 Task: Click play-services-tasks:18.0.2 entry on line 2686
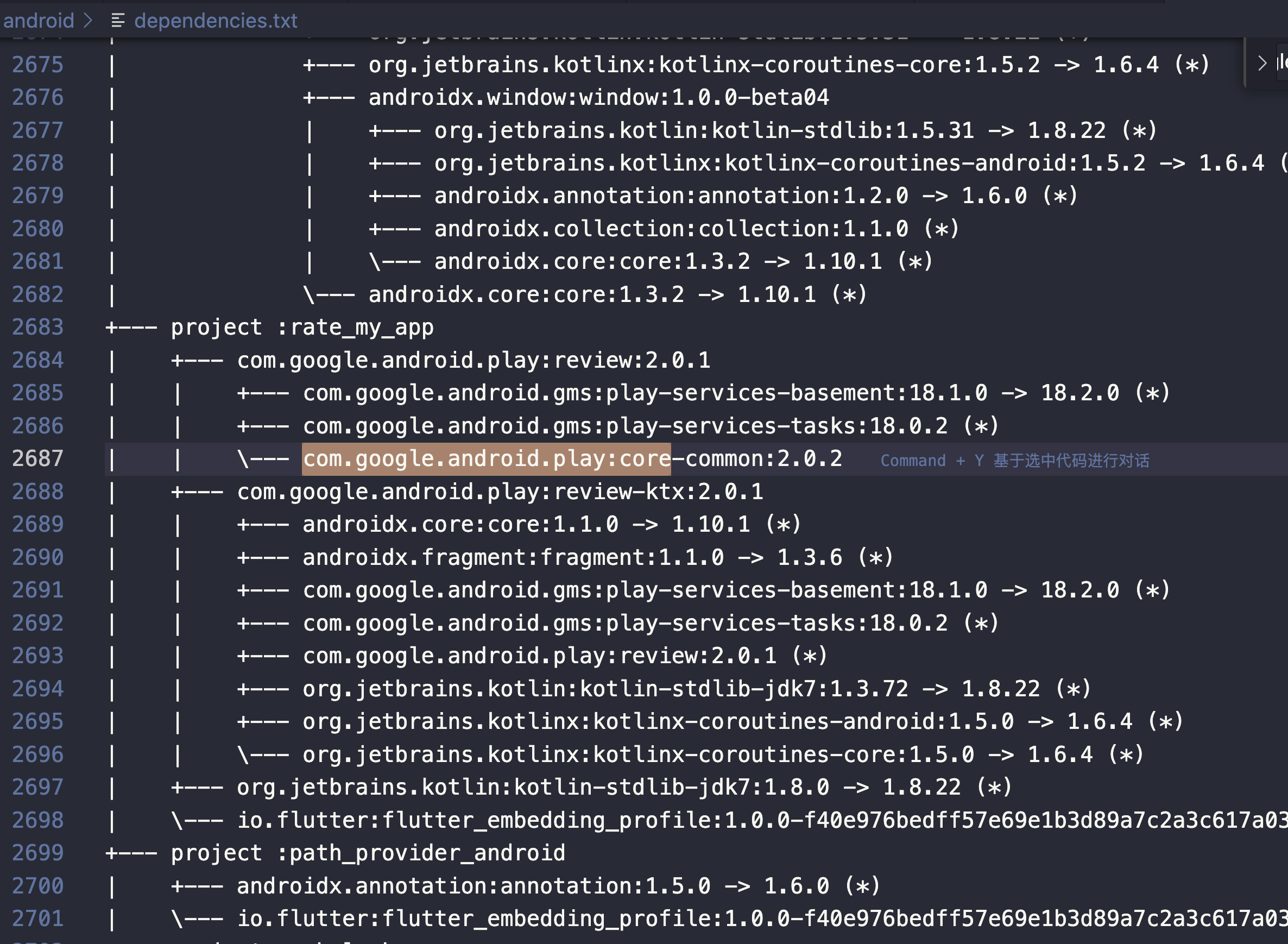coord(651,426)
